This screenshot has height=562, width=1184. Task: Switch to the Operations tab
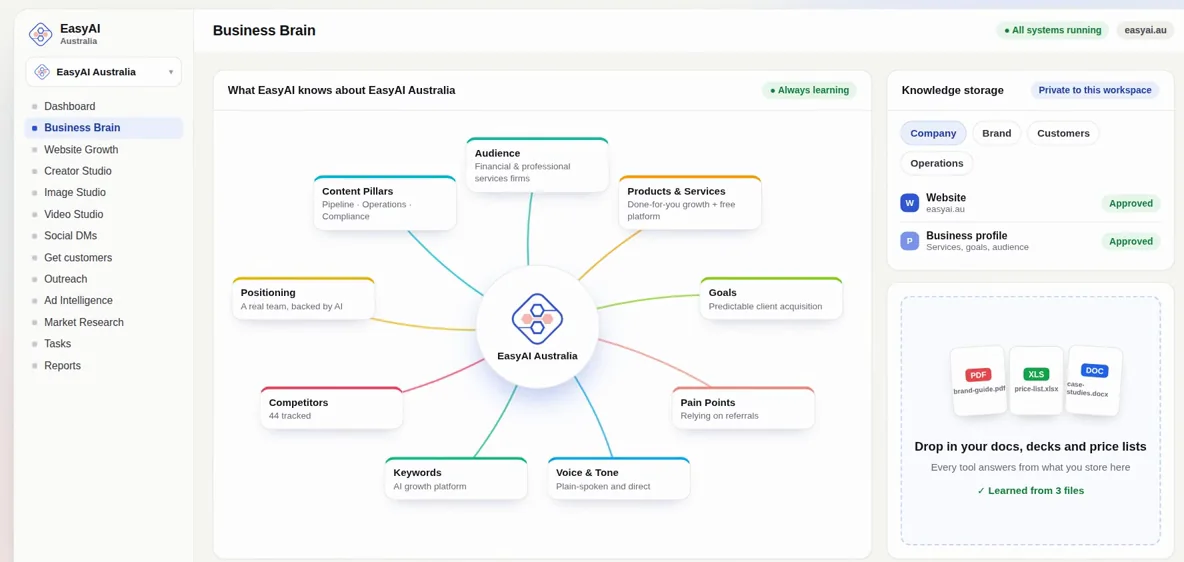click(x=936, y=163)
